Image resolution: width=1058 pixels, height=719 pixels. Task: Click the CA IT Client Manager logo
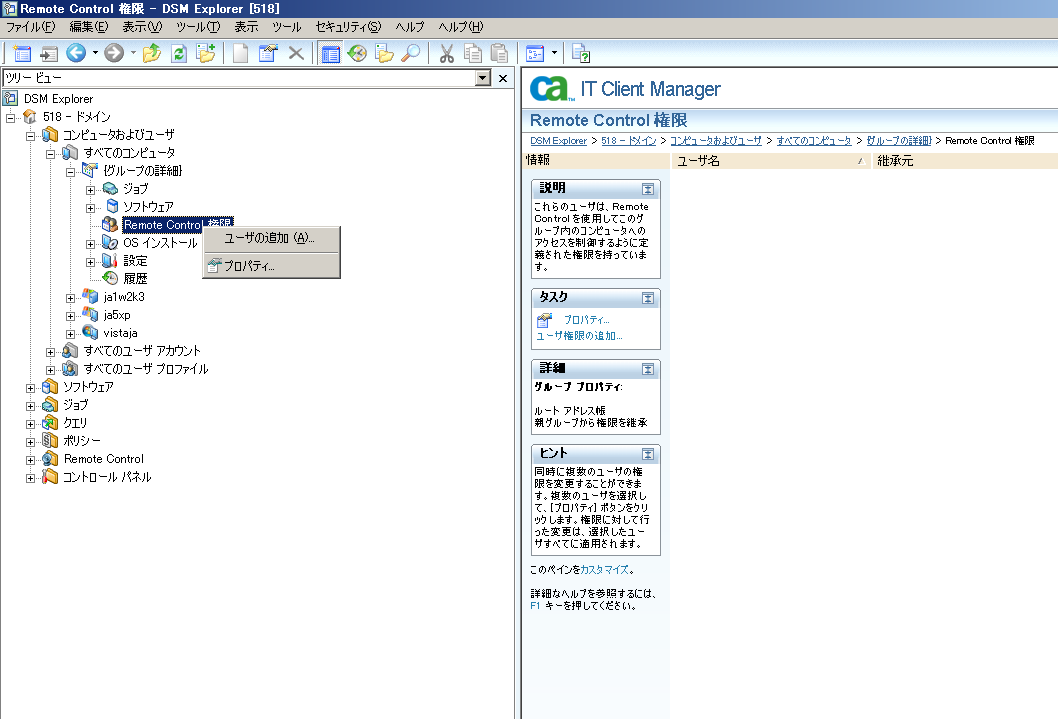(625, 89)
